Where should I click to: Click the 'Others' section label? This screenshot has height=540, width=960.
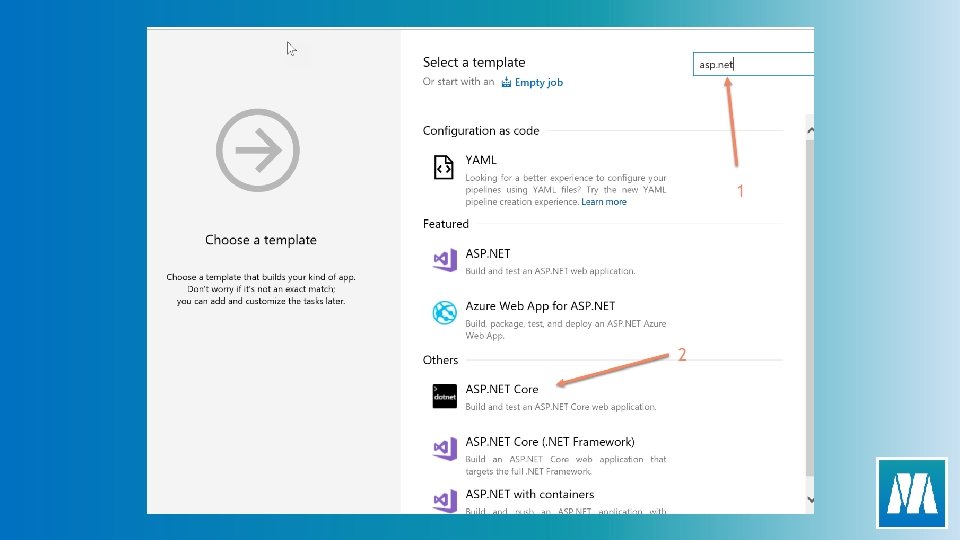point(440,360)
